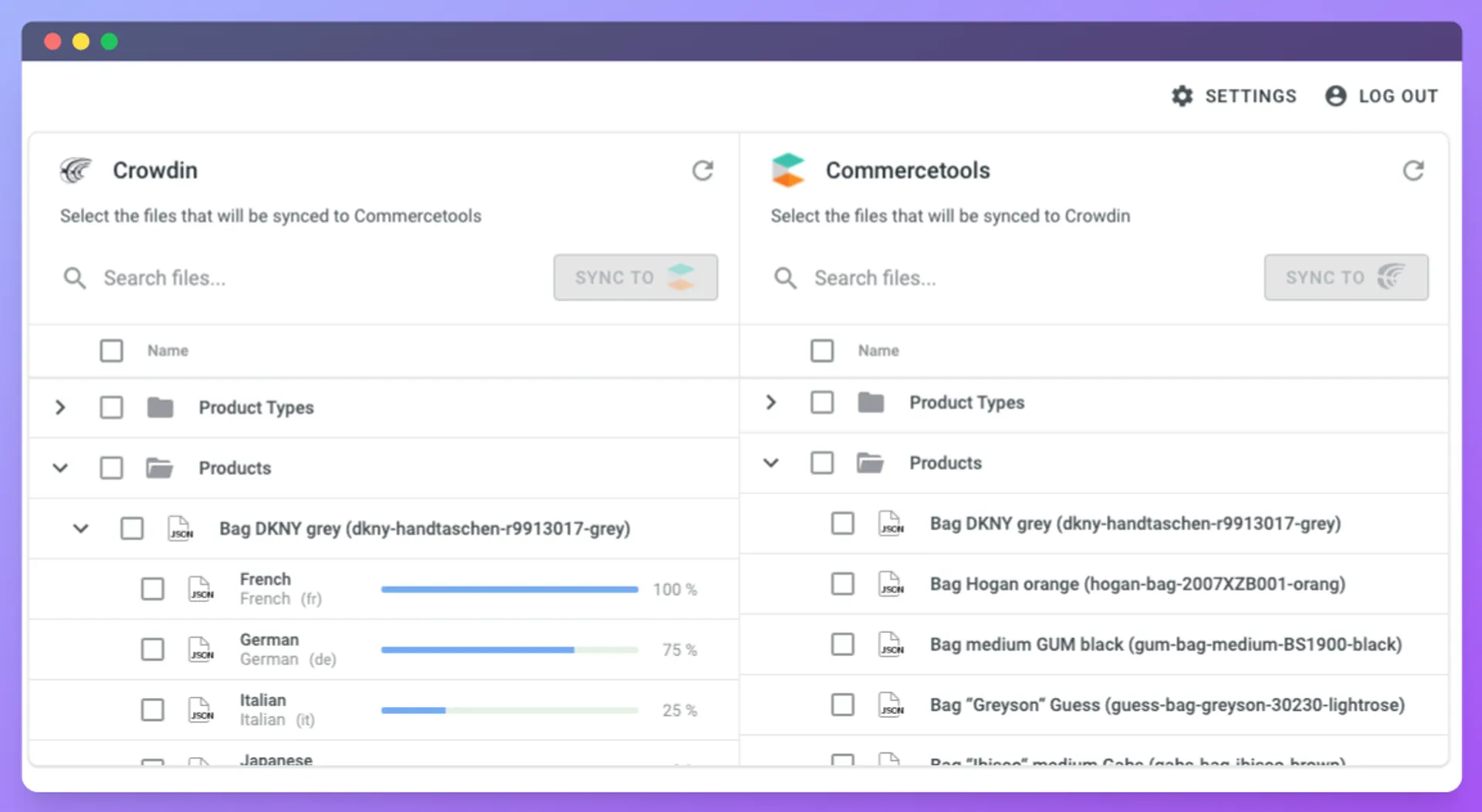Click the Commercetools 'Name' column header
Image resolution: width=1482 pixels, height=812 pixels.
(878, 350)
